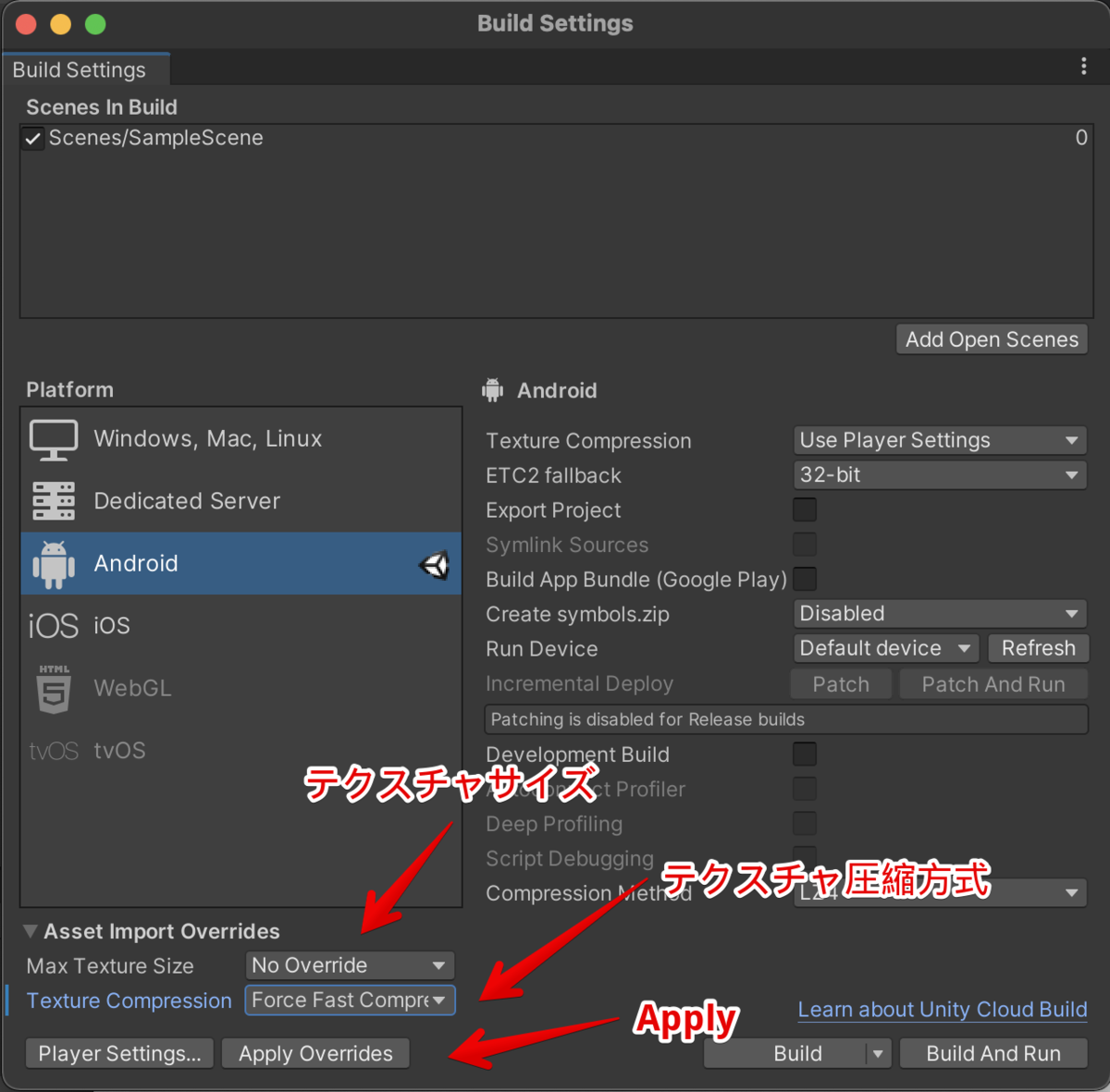The height and width of the screenshot is (1092, 1110).
Task: Open the Learn about Unity Cloud Build link
Action: tap(943, 1010)
